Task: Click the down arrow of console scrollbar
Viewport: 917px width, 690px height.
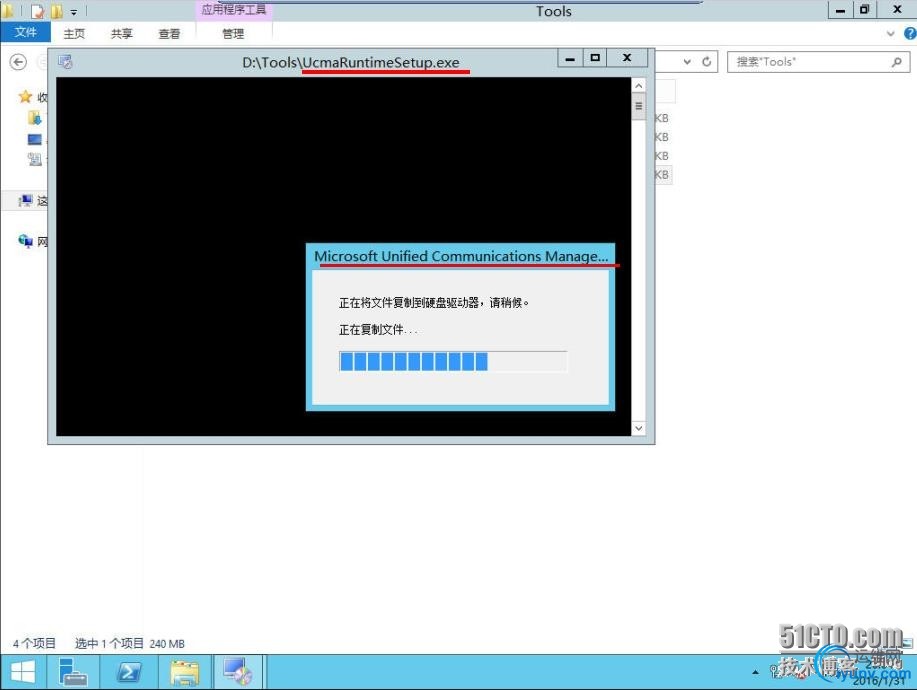Action: [639, 428]
